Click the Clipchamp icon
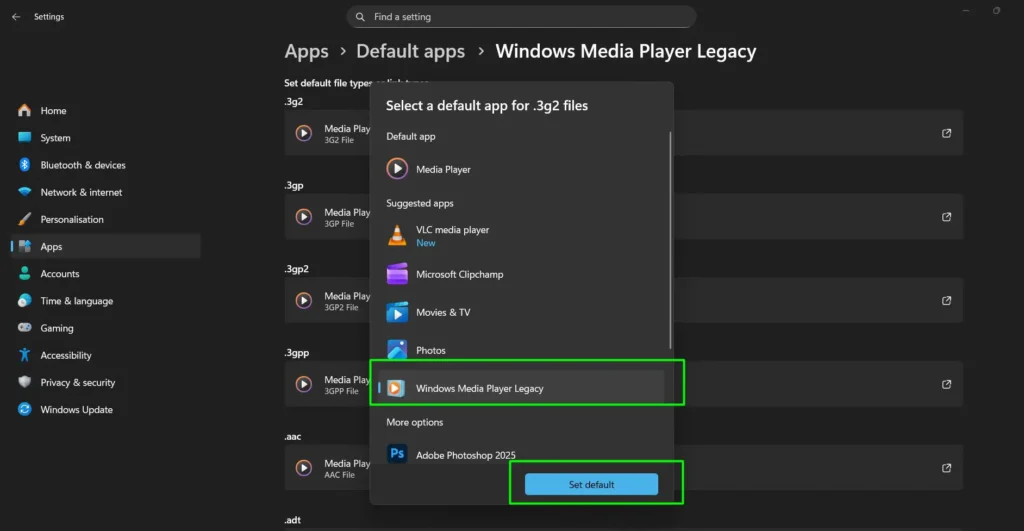This screenshot has width=1024, height=531. click(397, 274)
